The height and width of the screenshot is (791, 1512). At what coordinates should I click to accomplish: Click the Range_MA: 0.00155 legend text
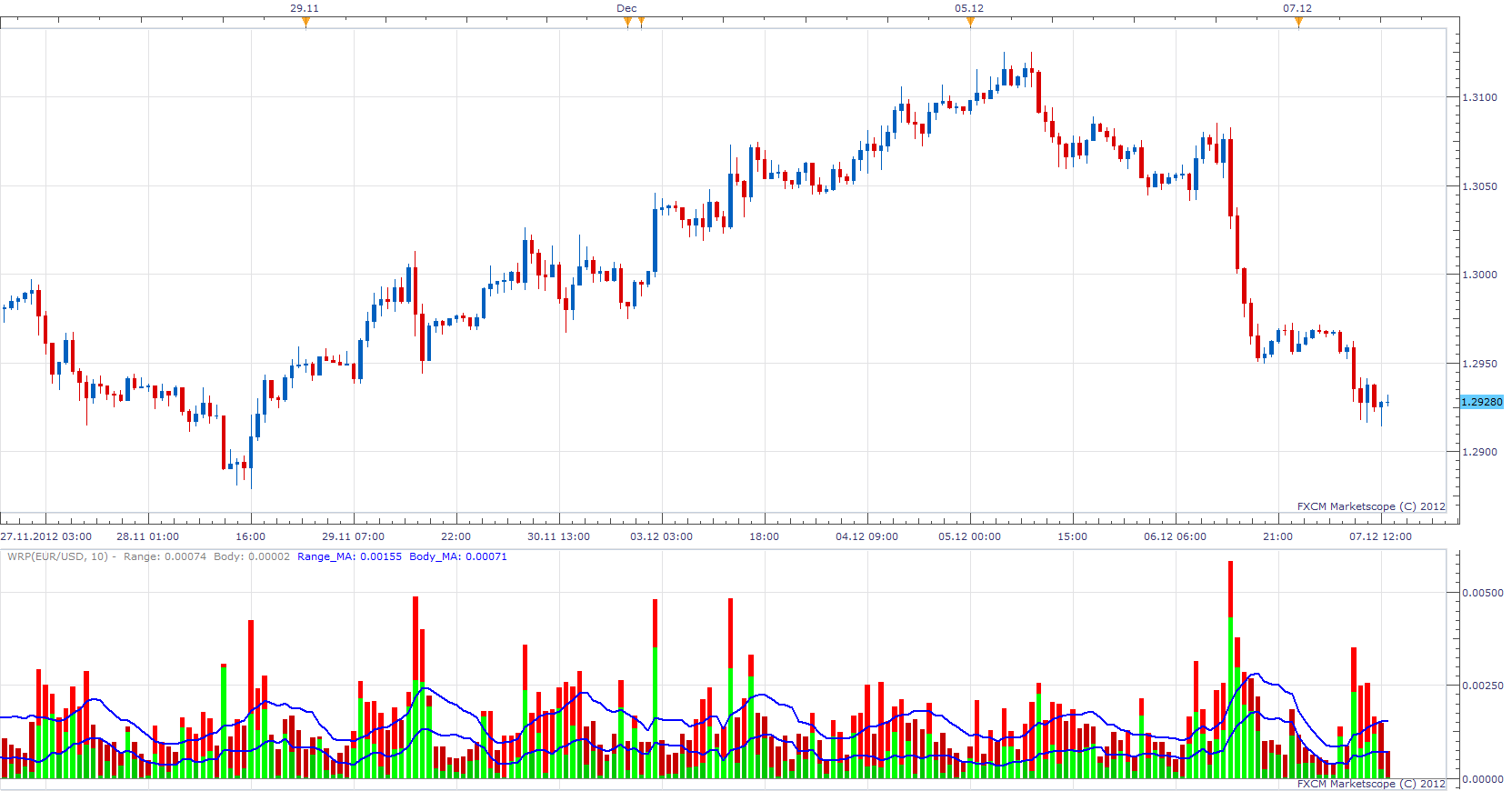[349, 556]
